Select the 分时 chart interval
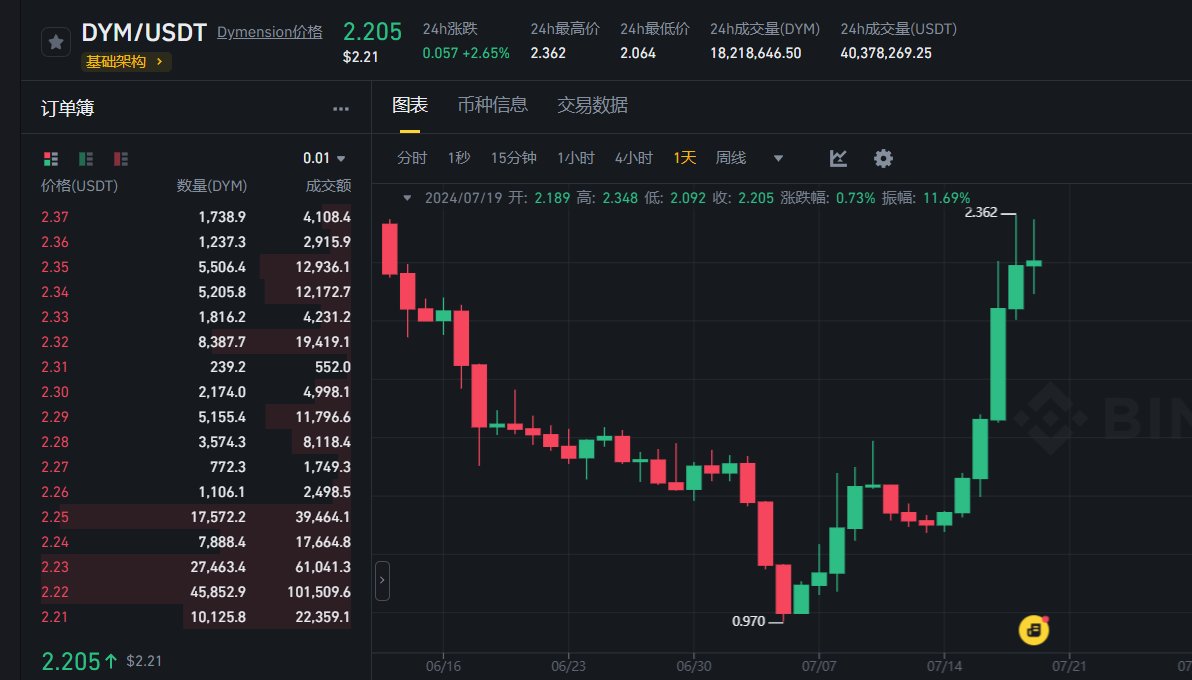1192x680 pixels. click(x=412, y=157)
